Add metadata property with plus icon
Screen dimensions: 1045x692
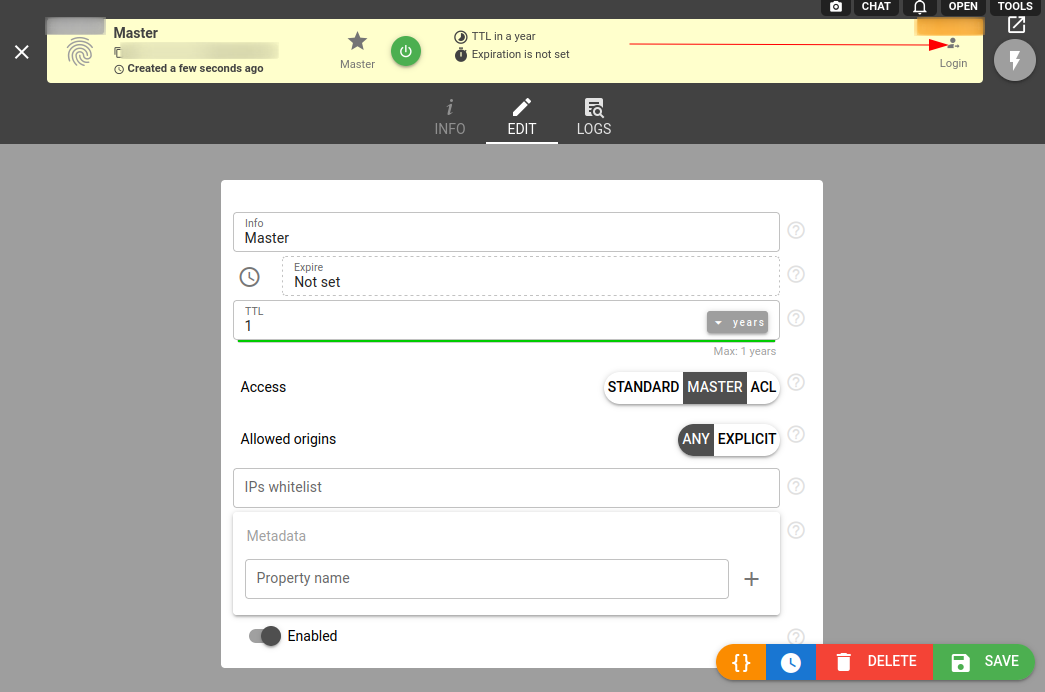click(x=752, y=579)
